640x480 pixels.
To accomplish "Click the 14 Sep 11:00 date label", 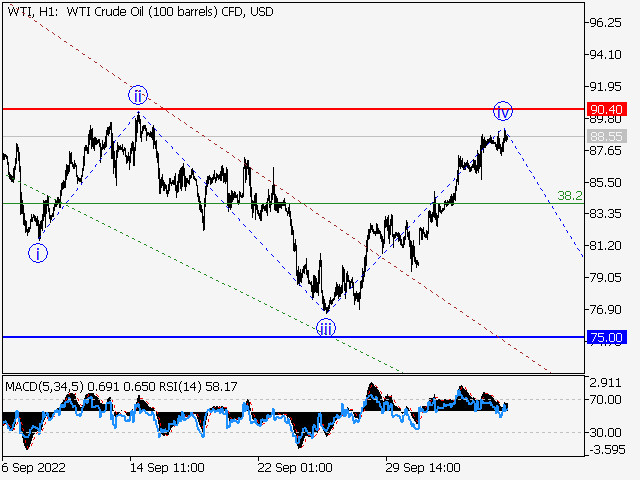I will click(x=167, y=467).
